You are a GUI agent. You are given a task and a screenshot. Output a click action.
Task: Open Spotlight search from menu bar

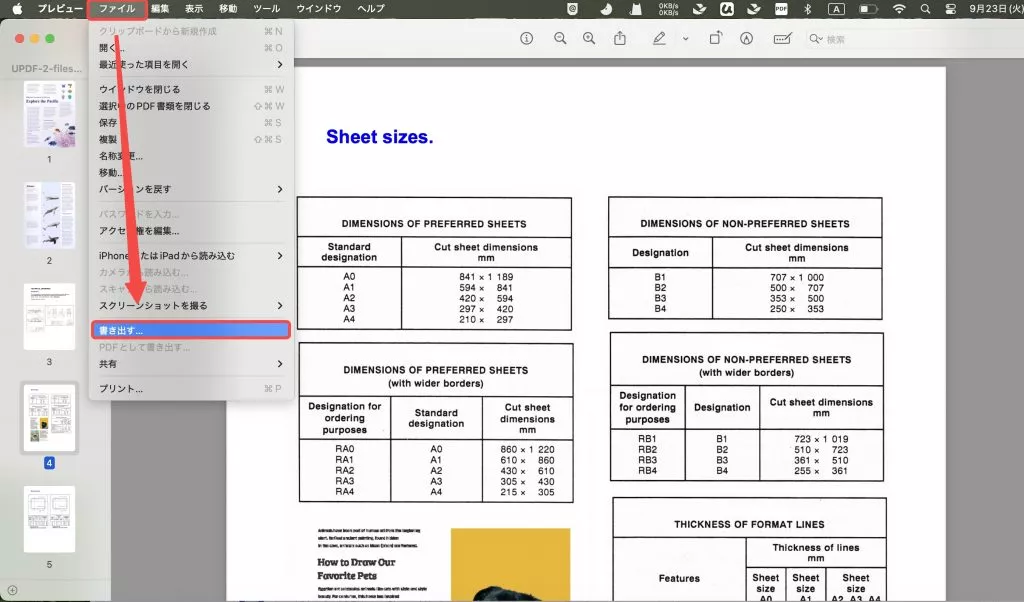click(x=925, y=8)
